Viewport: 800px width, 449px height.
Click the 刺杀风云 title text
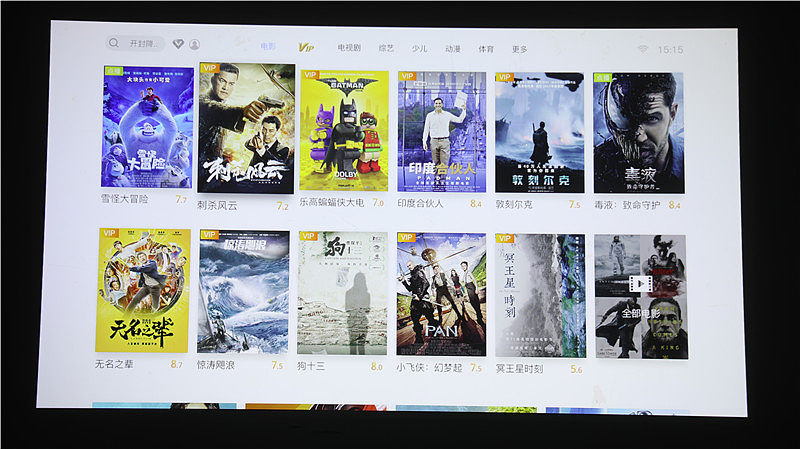tap(217, 206)
